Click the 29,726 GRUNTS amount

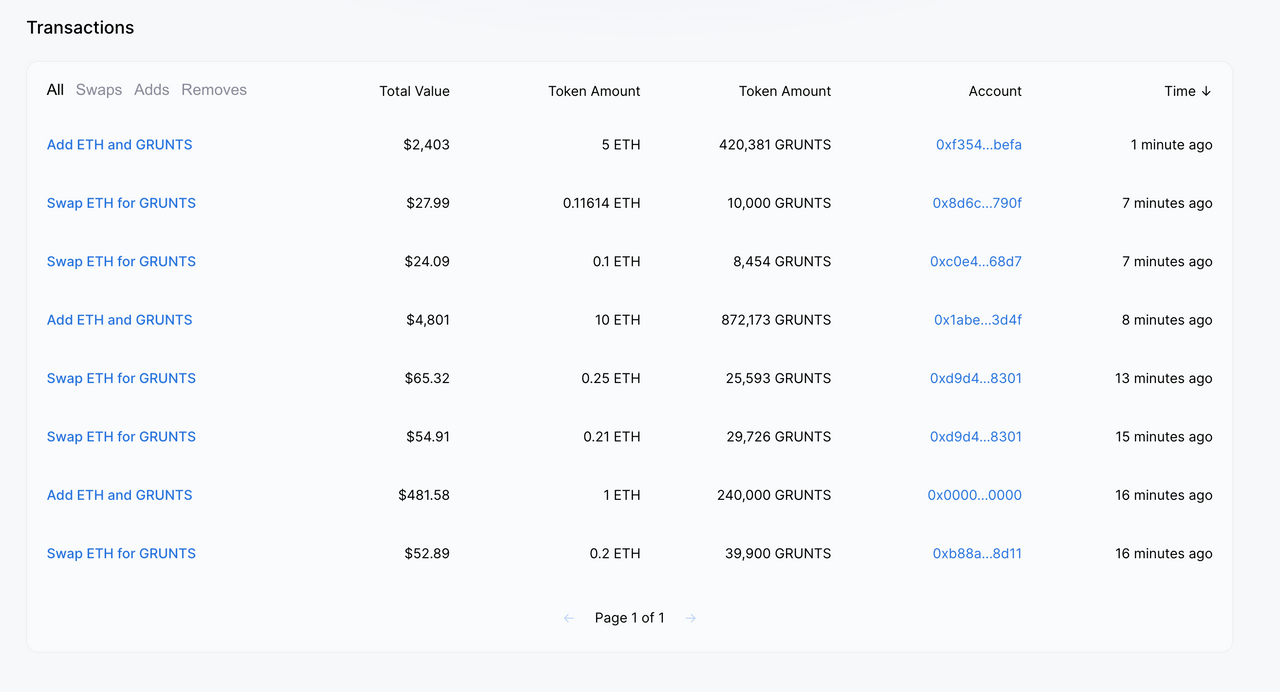coord(779,437)
